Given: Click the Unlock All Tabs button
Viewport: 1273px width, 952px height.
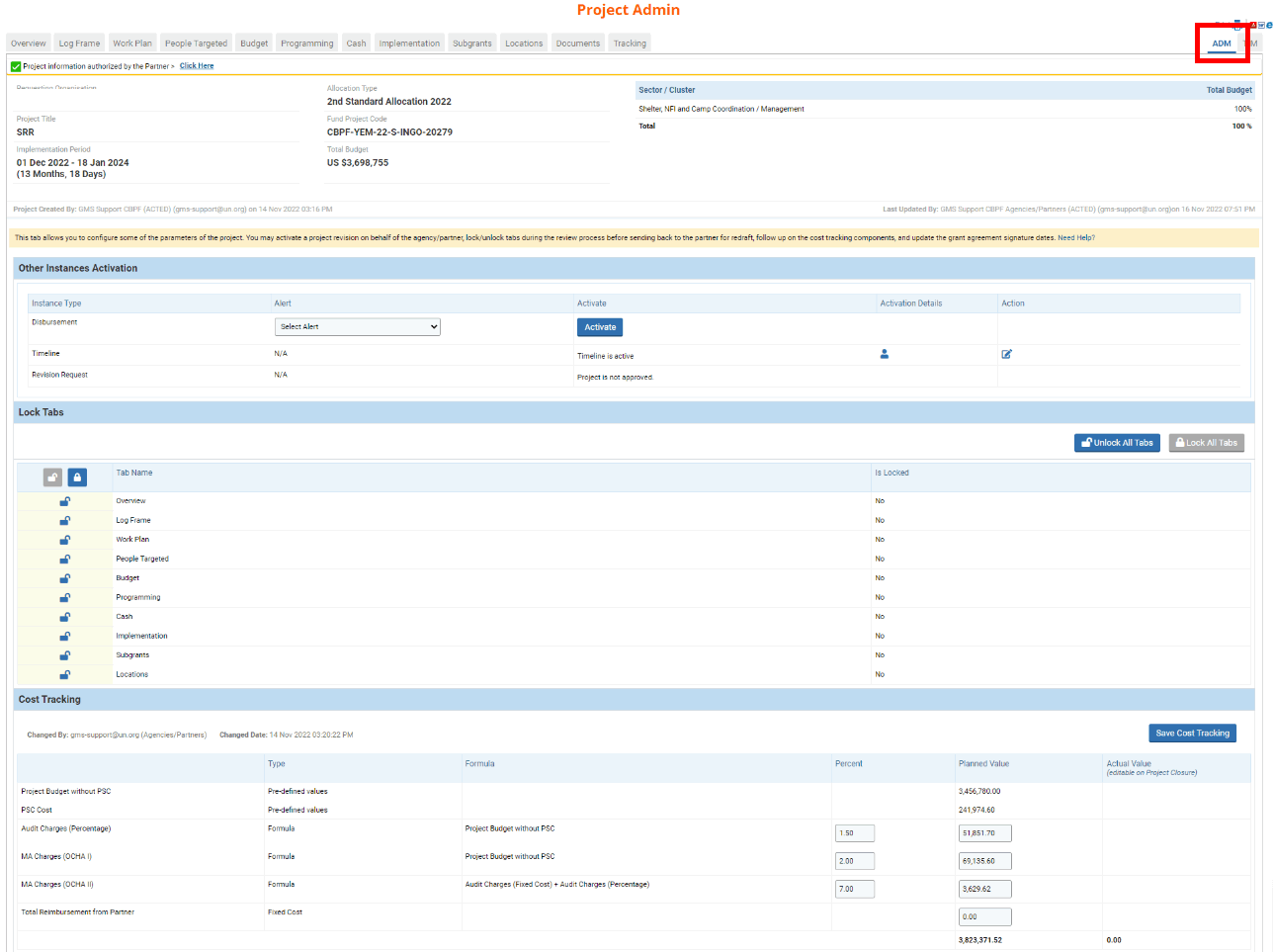Looking at the screenshot, I should (x=1117, y=443).
